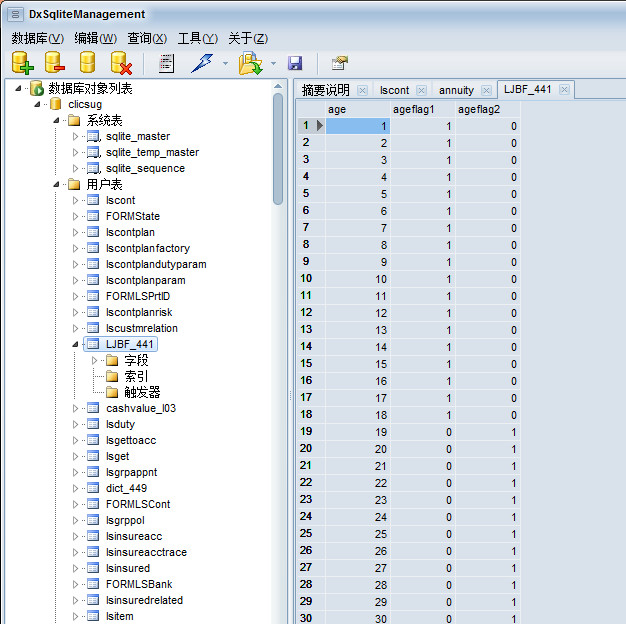Image resolution: width=626 pixels, height=624 pixels.
Task: Expand the lscont table node
Action: pyautogui.click(x=75, y=200)
